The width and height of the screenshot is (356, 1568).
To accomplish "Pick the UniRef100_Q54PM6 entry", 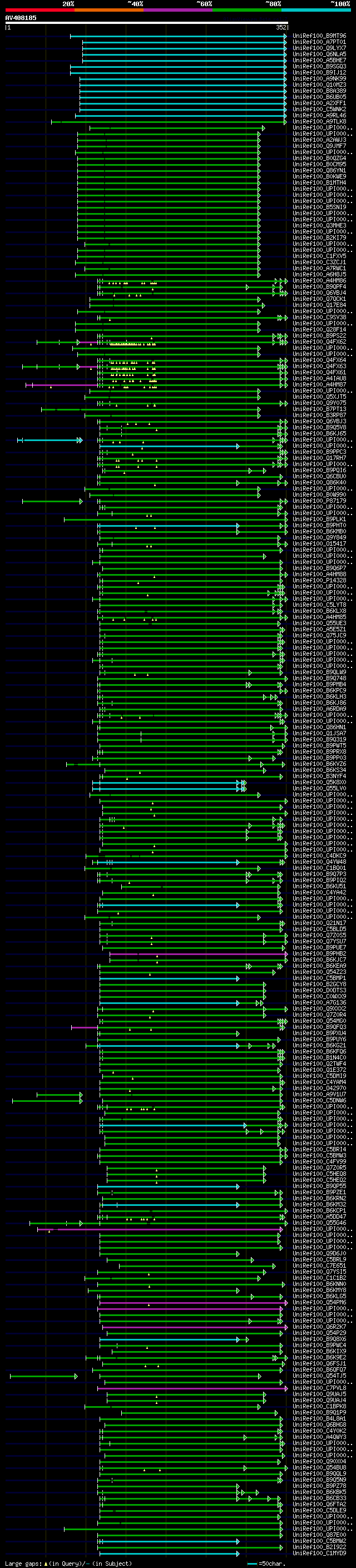I will 319,1303.
